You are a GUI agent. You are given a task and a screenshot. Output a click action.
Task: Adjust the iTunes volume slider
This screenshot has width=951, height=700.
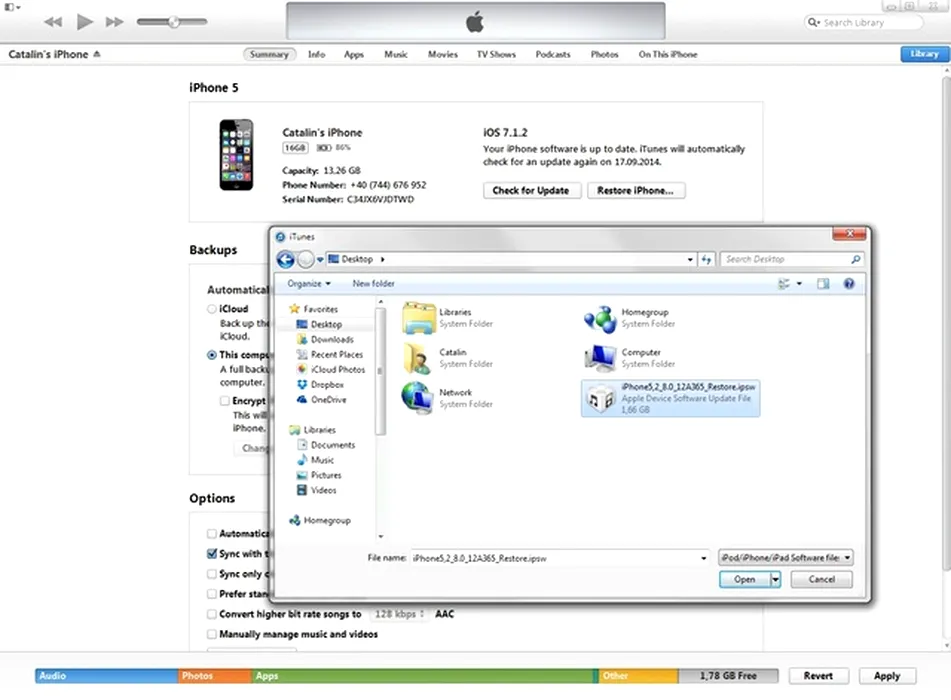click(x=174, y=21)
